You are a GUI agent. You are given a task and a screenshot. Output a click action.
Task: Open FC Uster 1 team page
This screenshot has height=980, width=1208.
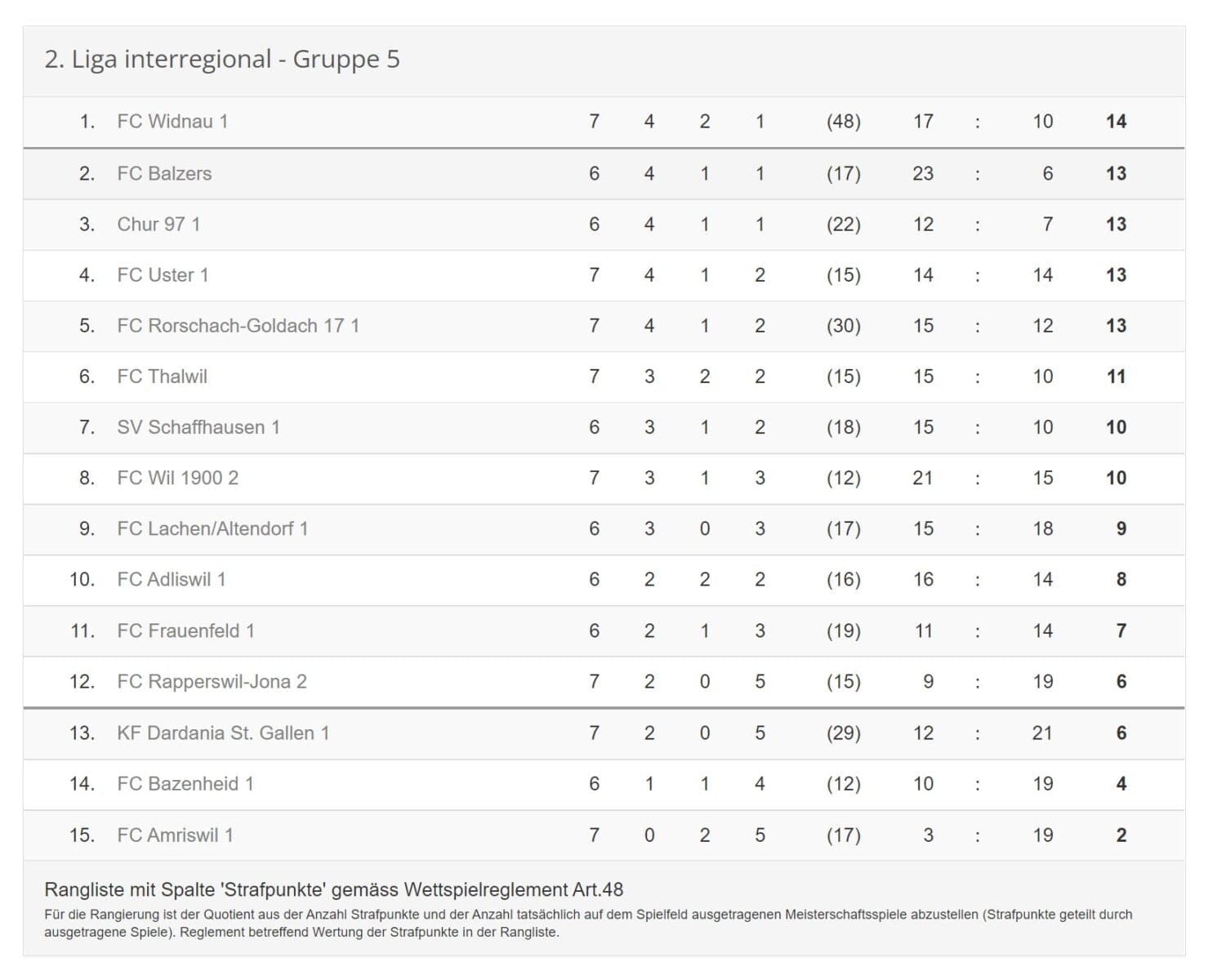[163, 275]
